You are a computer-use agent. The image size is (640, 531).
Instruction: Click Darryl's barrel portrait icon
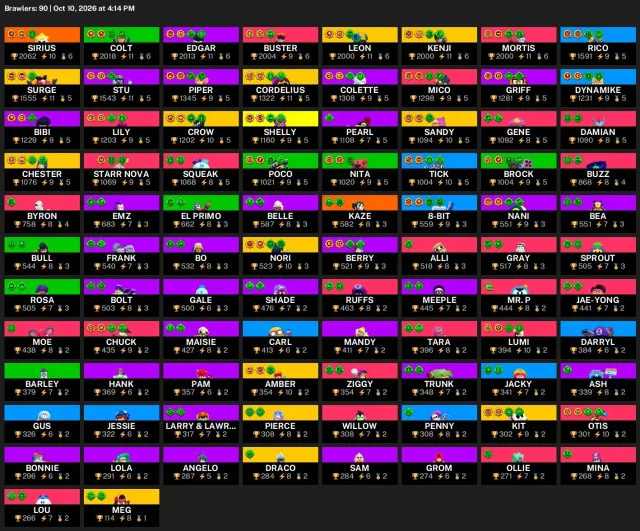[598, 331]
